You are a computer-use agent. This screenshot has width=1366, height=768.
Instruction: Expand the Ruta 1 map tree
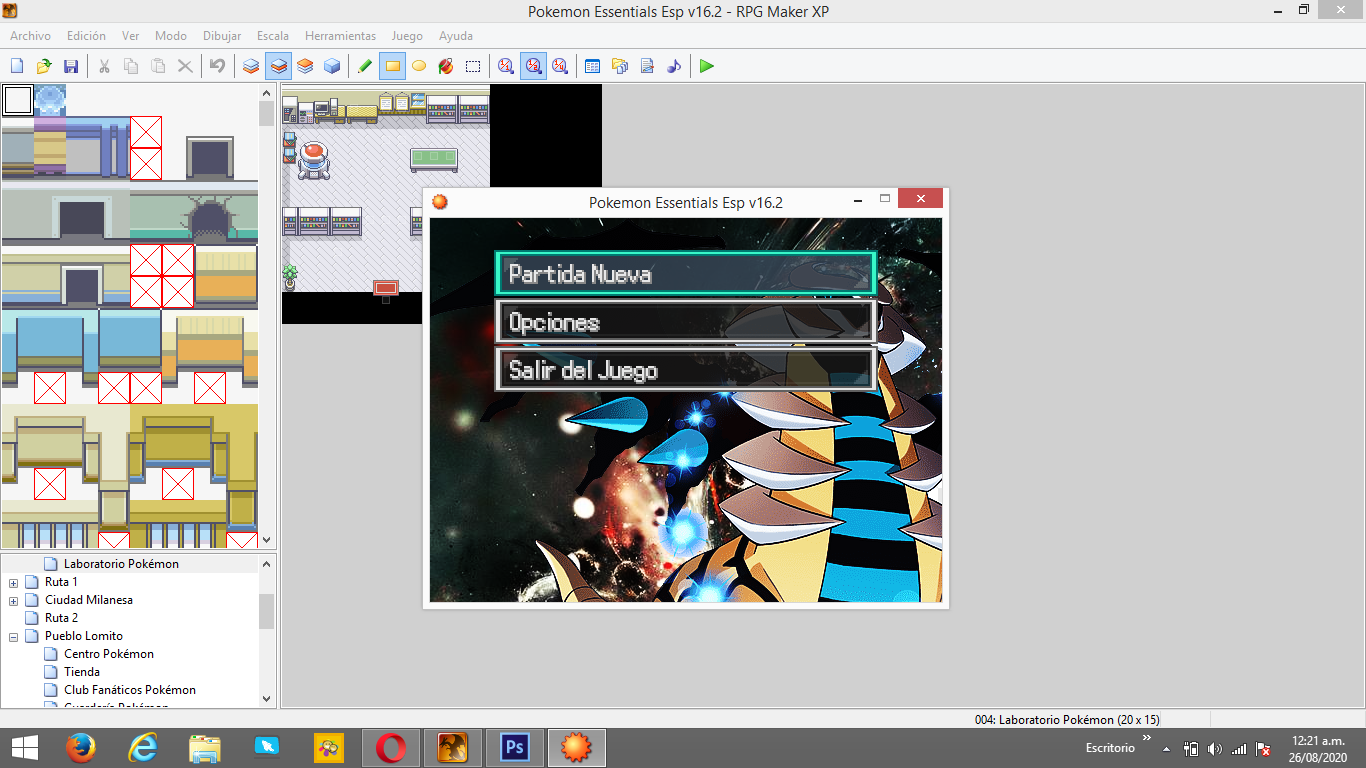pos(13,582)
